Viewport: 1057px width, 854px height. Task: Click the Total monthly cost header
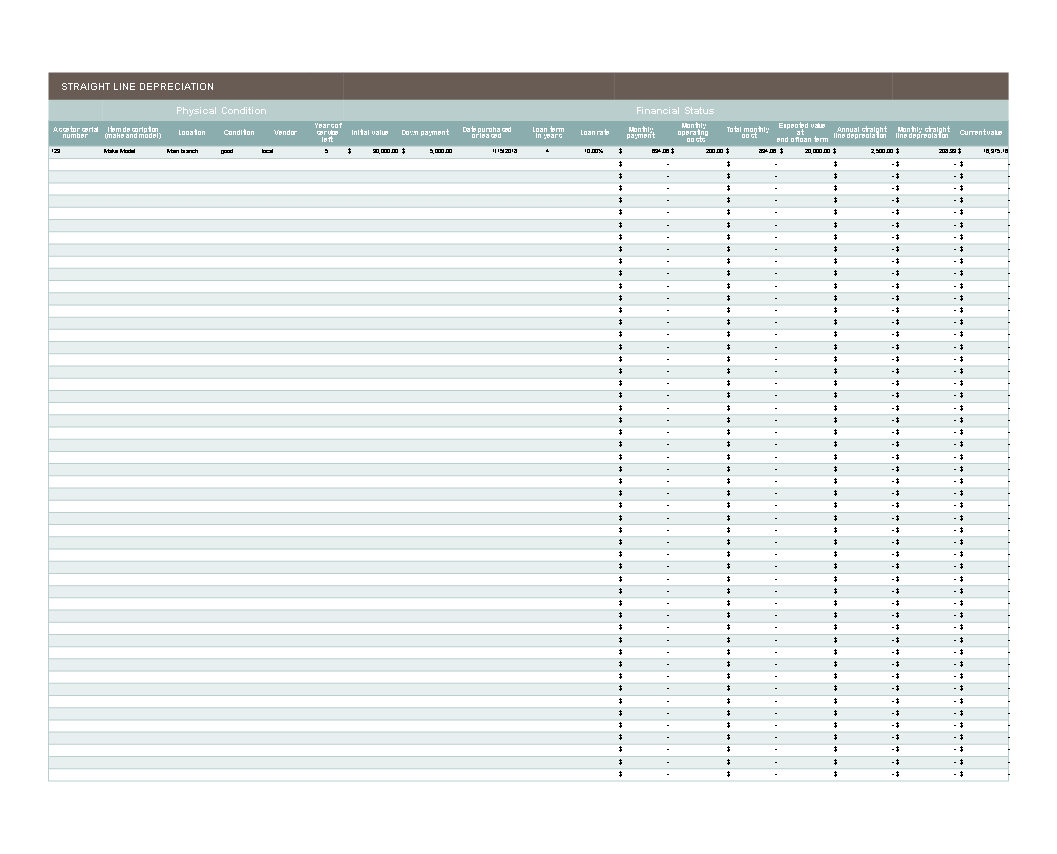(748, 133)
